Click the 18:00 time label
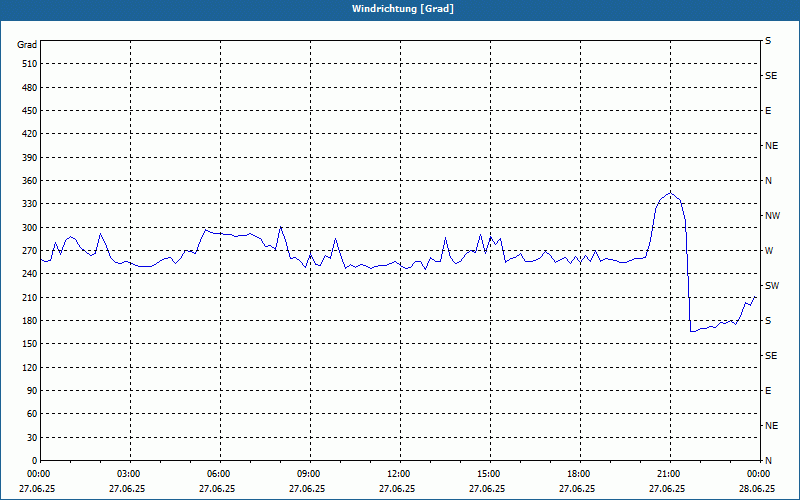Image resolution: width=800 pixels, height=500 pixels. pyautogui.click(x=579, y=474)
